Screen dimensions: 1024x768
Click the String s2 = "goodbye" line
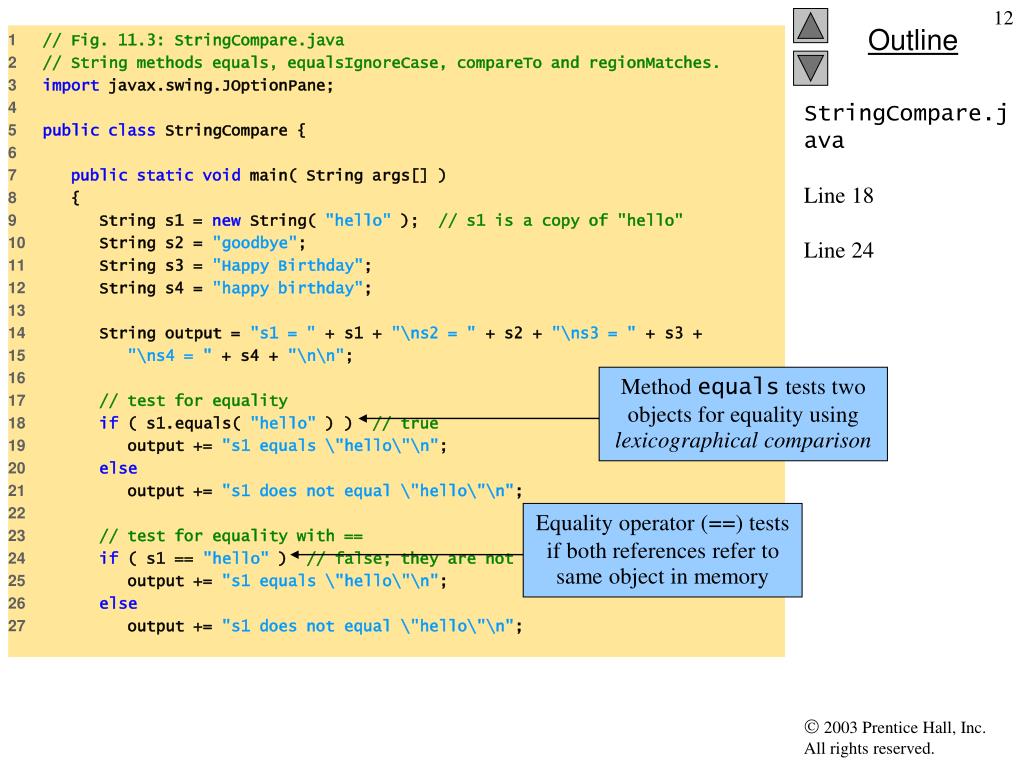click(x=202, y=243)
